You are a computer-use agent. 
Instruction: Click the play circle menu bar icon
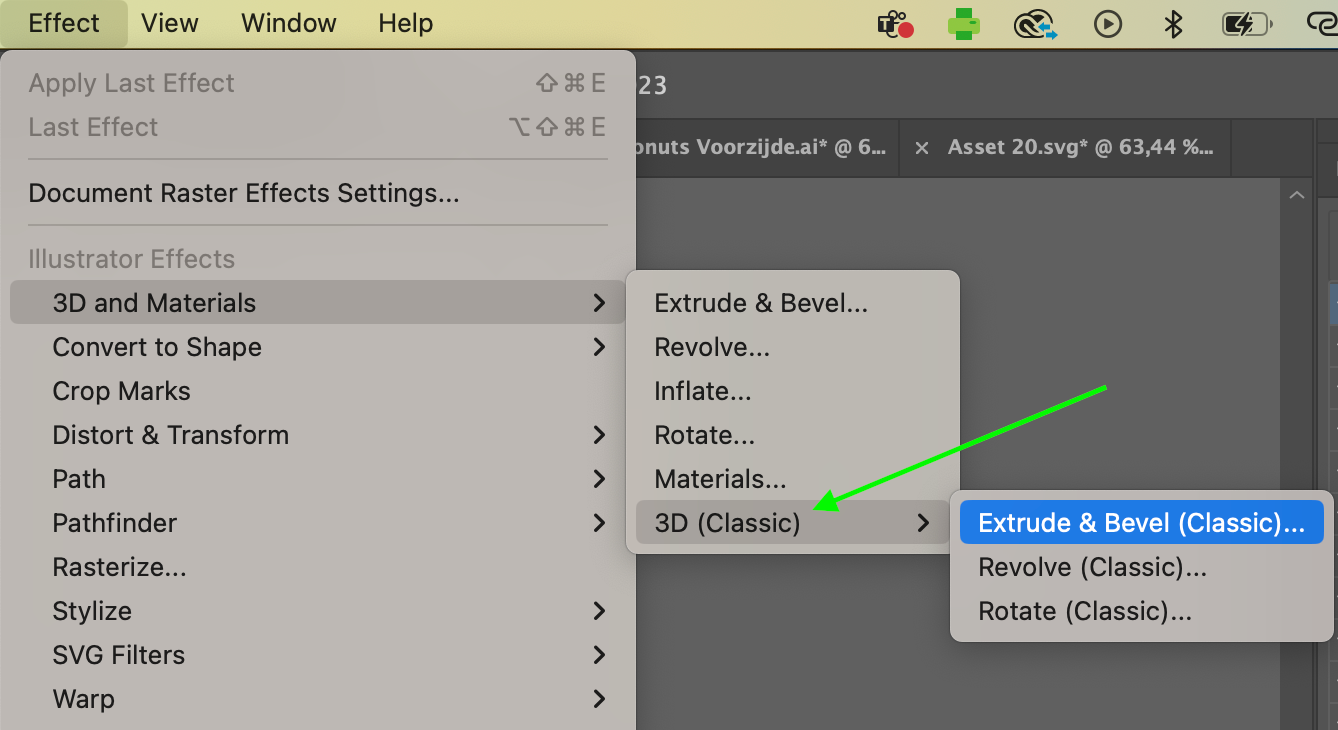tap(1107, 24)
